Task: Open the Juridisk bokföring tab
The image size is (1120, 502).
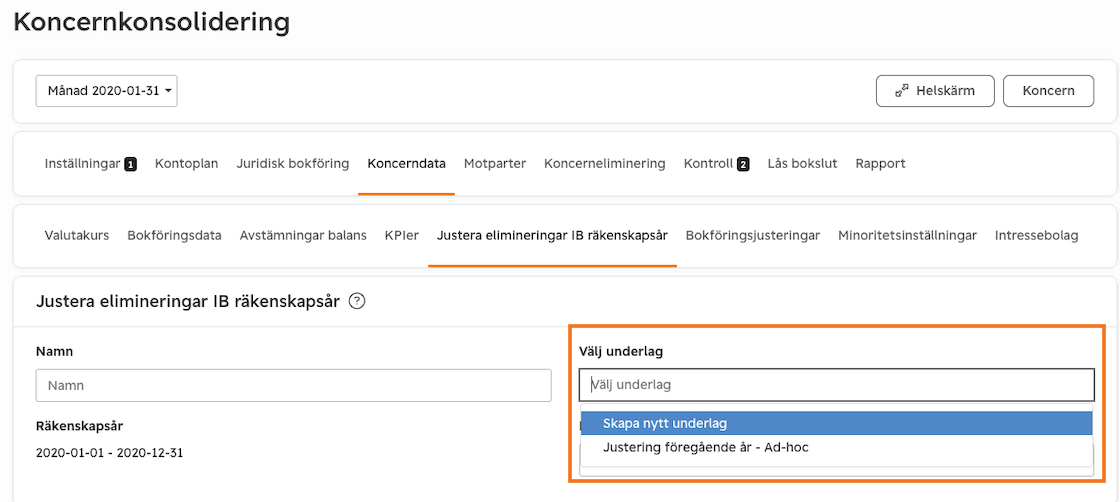Action: pos(293,164)
